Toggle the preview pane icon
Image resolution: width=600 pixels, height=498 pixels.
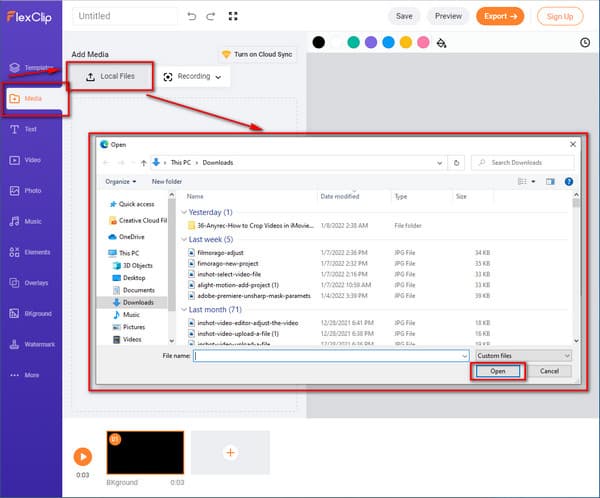pos(550,181)
